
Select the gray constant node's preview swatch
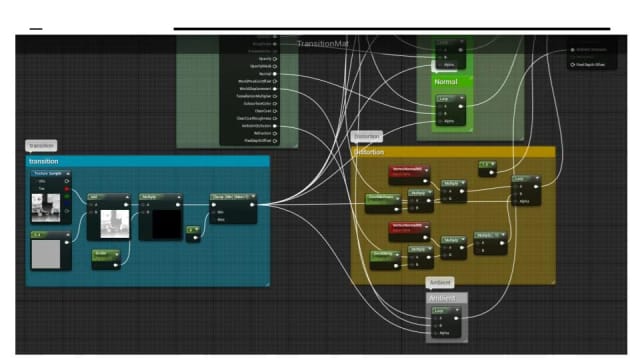(x=46, y=254)
